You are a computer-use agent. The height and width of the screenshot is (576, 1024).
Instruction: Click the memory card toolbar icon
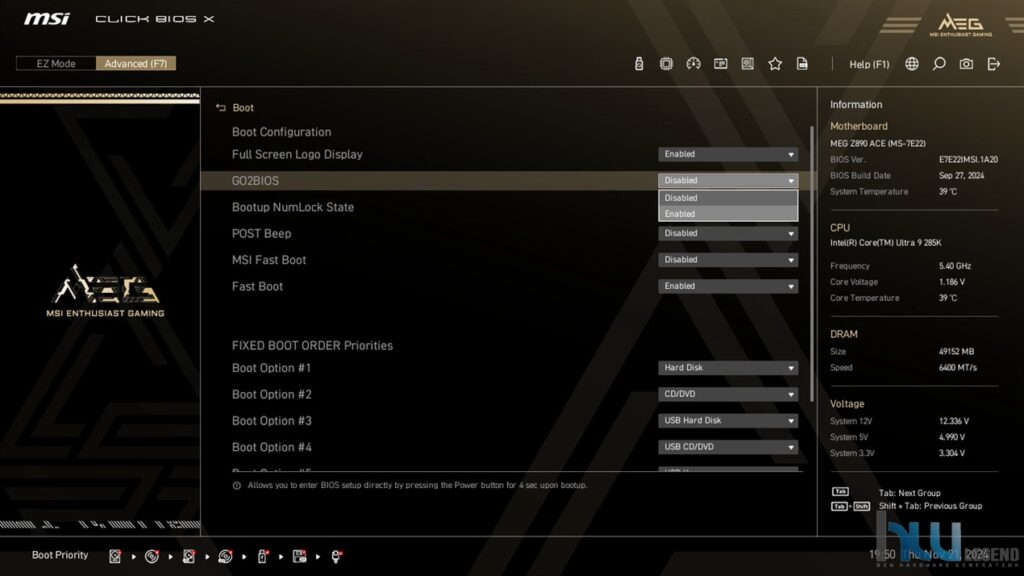pos(720,63)
